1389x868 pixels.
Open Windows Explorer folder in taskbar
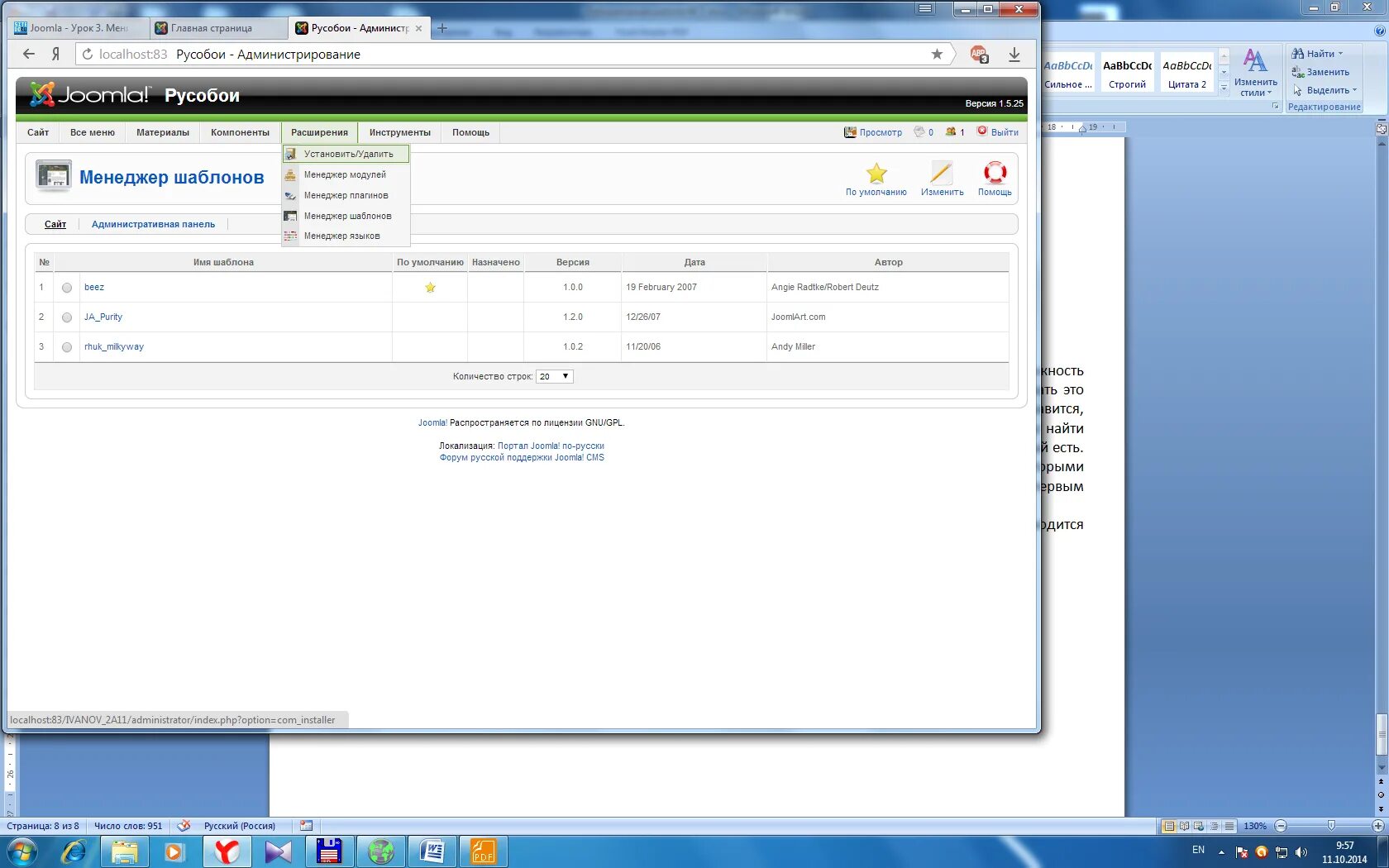(x=125, y=851)
